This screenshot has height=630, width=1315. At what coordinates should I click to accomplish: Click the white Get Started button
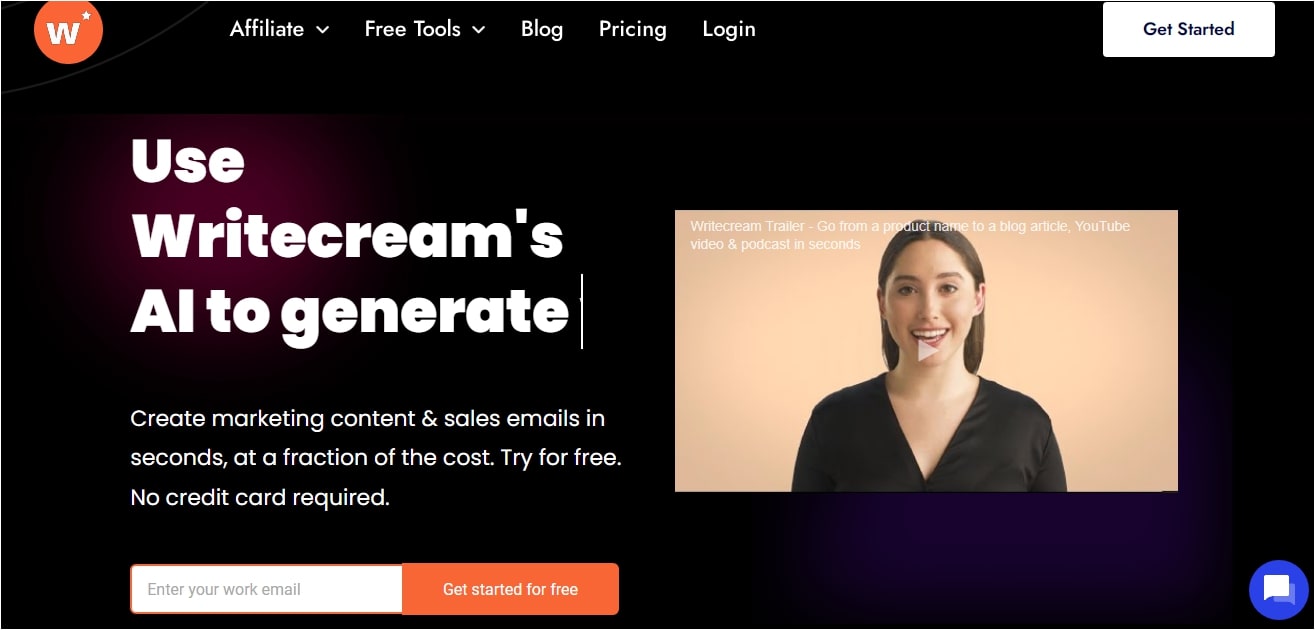coord(1188,29)
